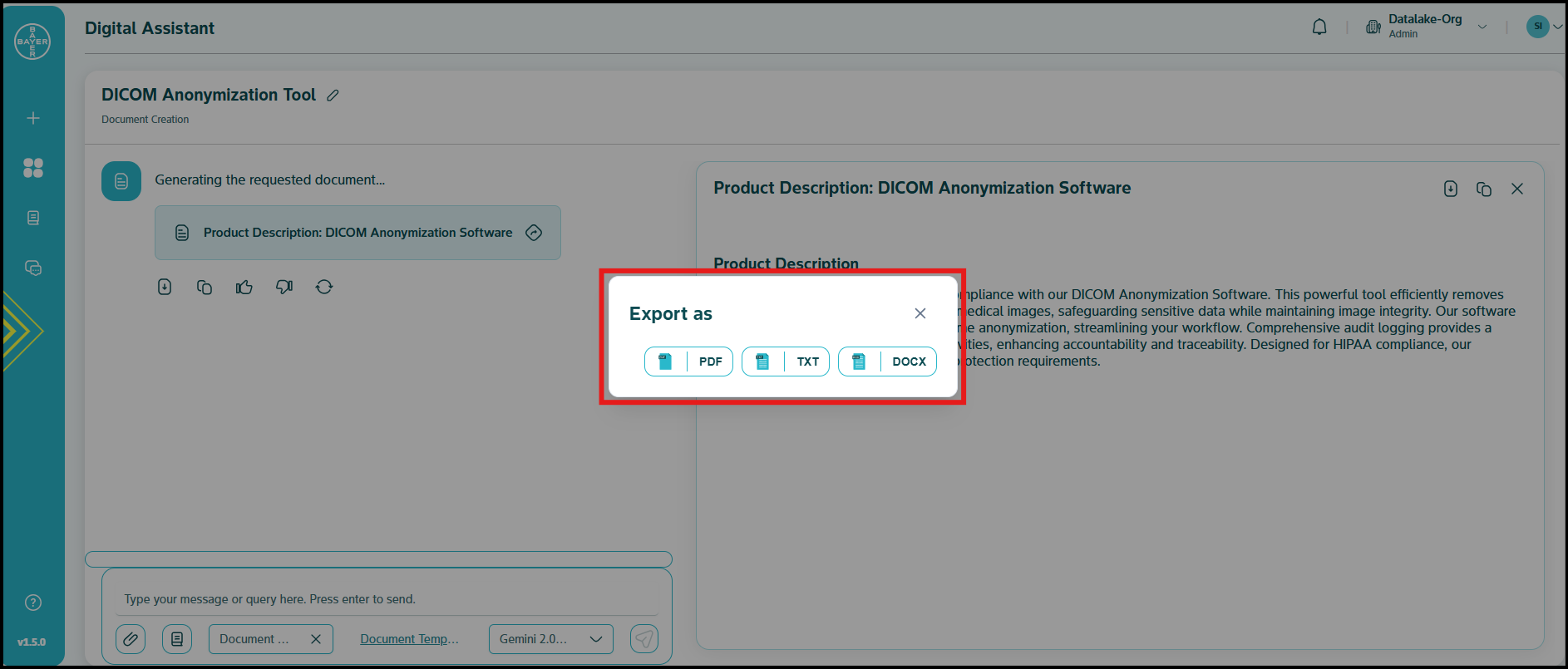Edit the DICOM Anonymization Tool title
This screenshot has height=669, width=1568.
tap(333, 96)
